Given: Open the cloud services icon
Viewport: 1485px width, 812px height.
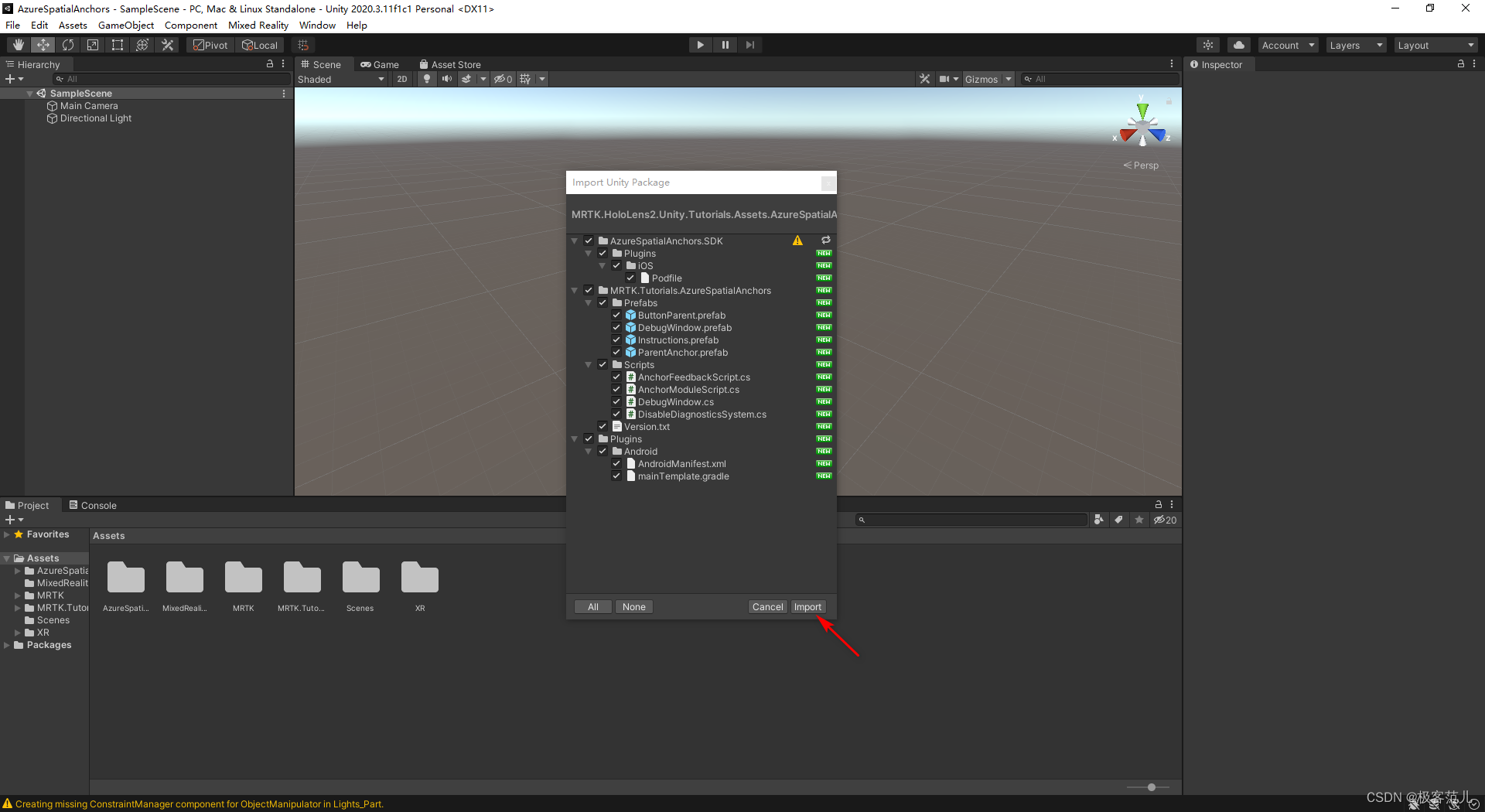Looking at the screenshot, I should coord(1239,45).
